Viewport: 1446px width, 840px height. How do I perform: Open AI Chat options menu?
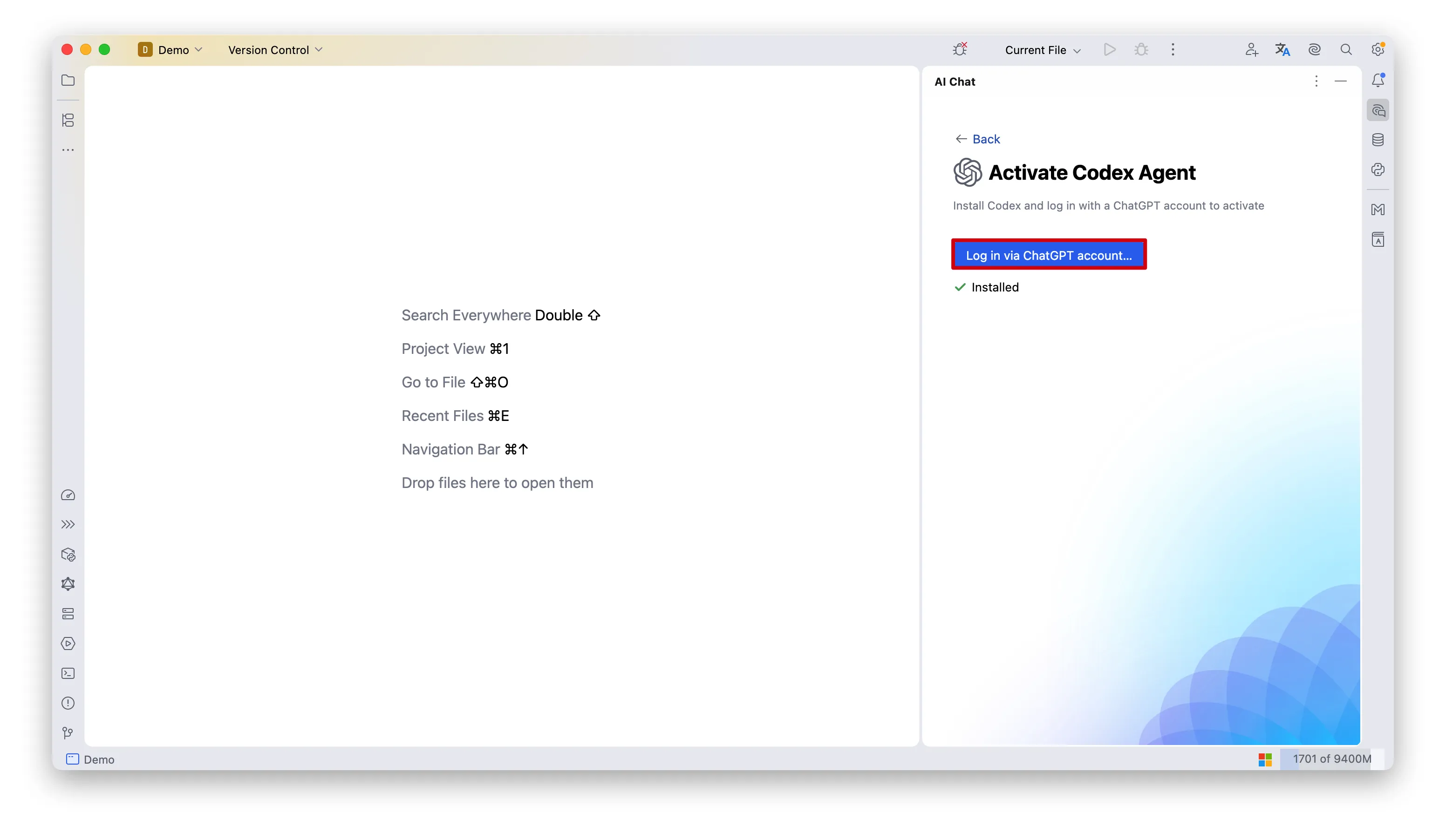1316,81
